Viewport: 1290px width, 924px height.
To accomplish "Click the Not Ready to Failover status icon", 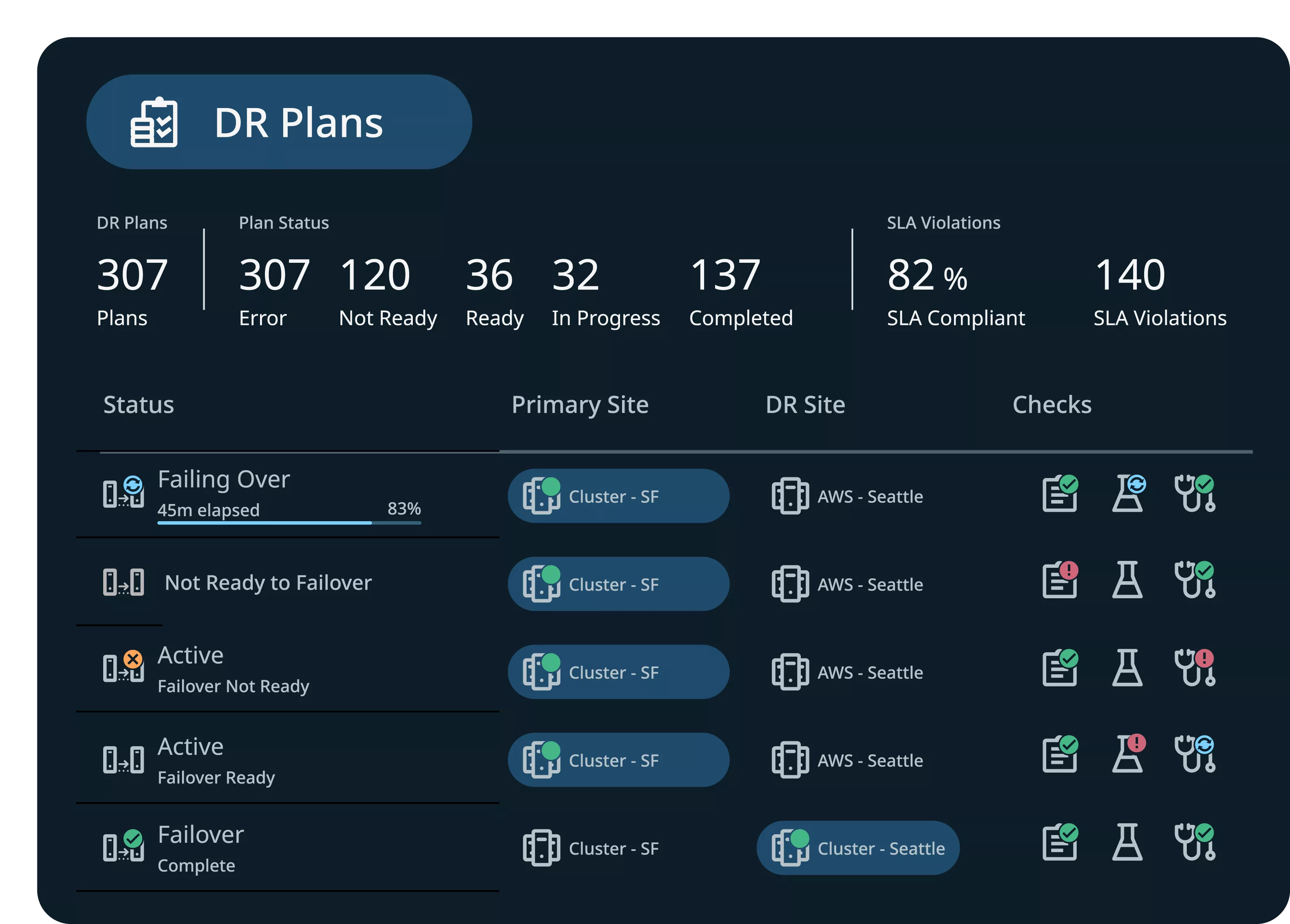I will pos(124,582).
